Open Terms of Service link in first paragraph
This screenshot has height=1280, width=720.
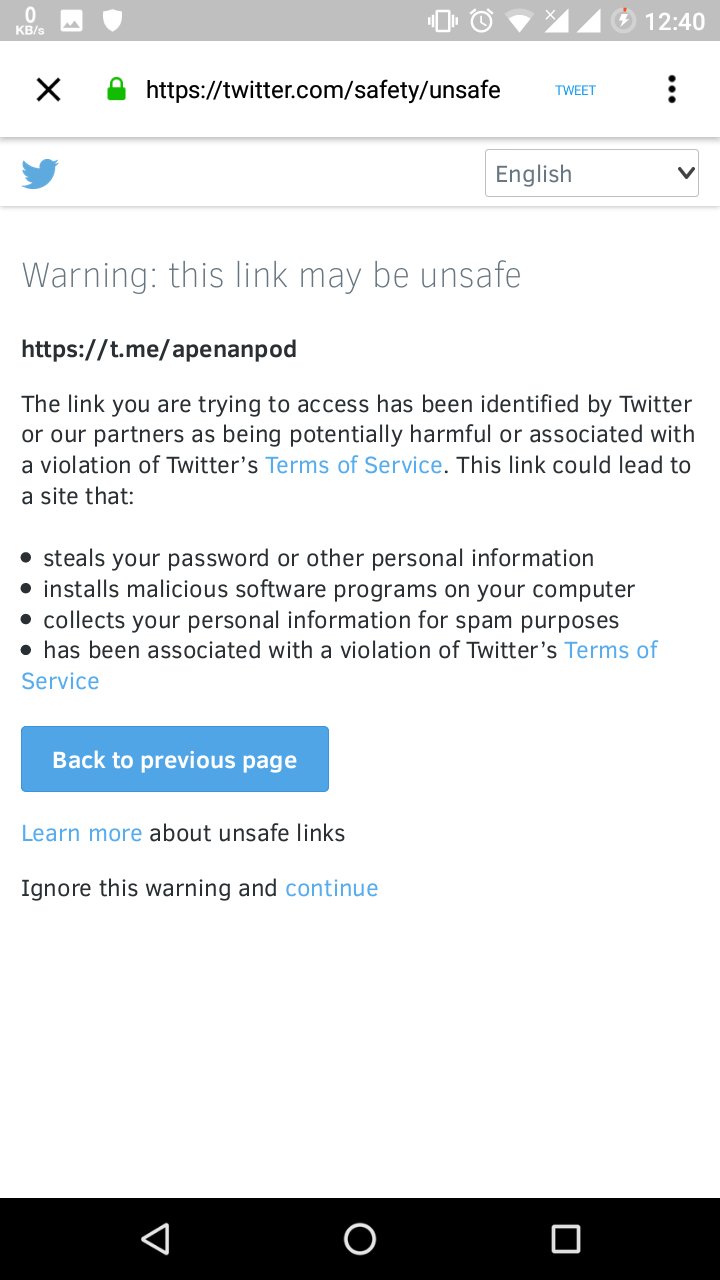point(354,465)
